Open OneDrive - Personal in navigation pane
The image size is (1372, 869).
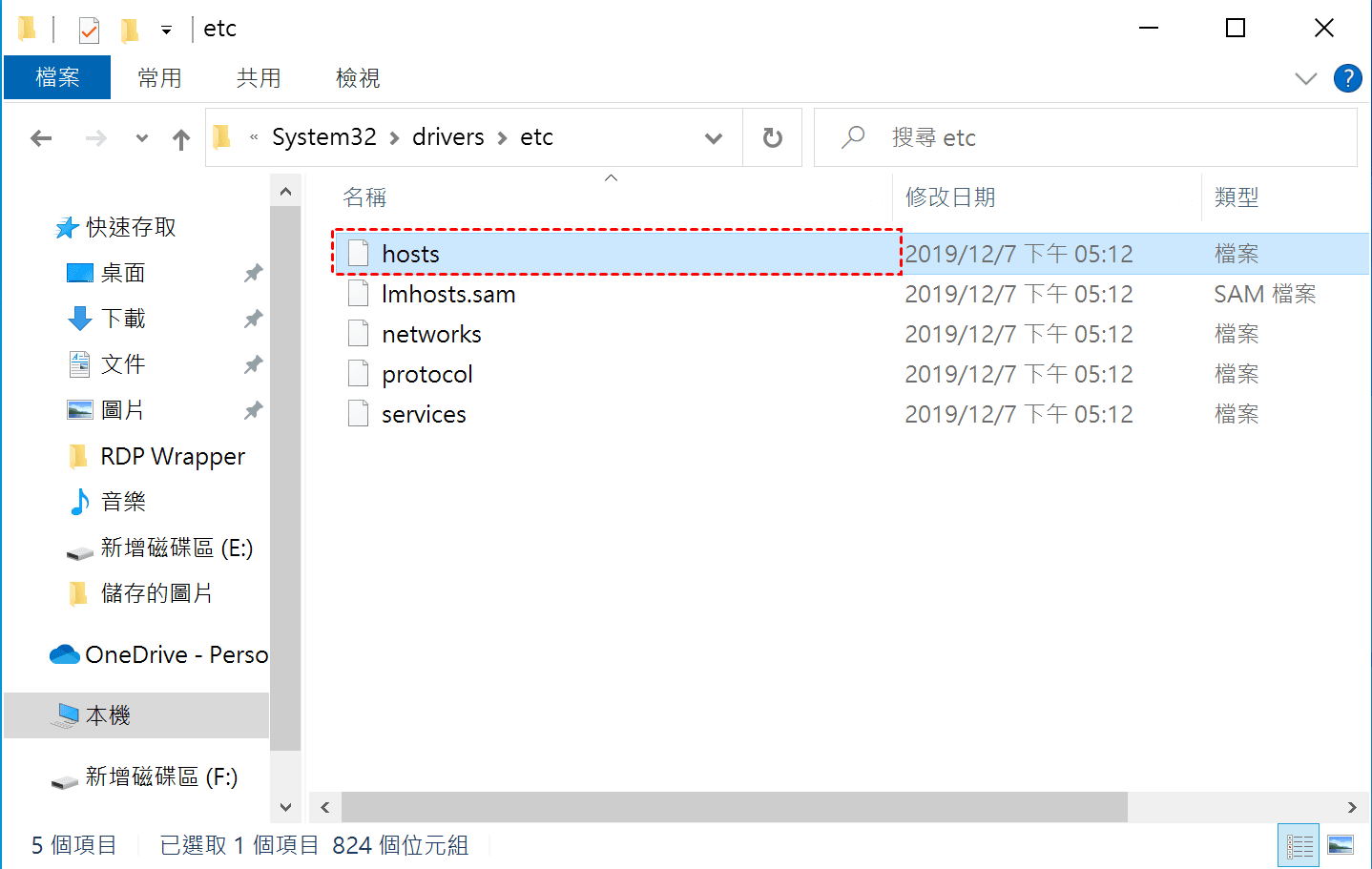pyautogui.click(x=177, y=654)
